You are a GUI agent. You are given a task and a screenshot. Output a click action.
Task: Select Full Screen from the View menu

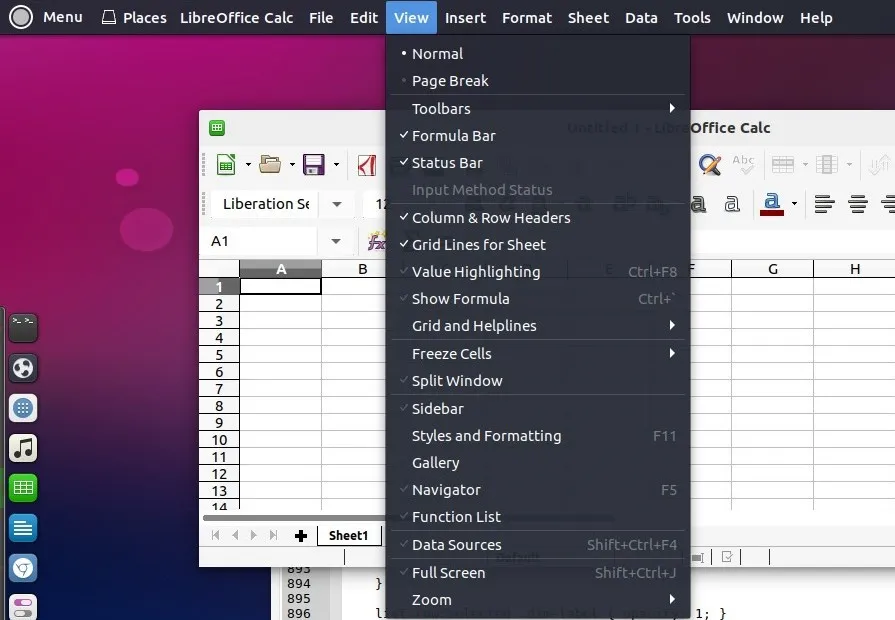(x=449, y=572)
